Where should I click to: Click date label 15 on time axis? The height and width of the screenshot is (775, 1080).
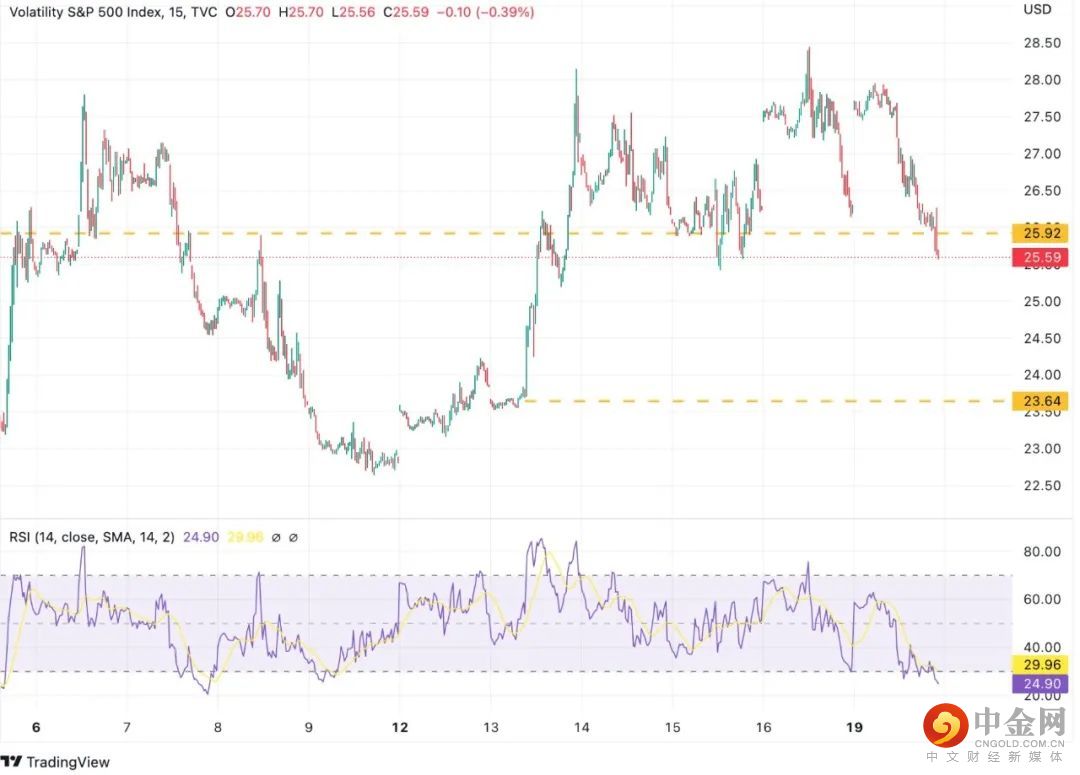tap(672, 727)
